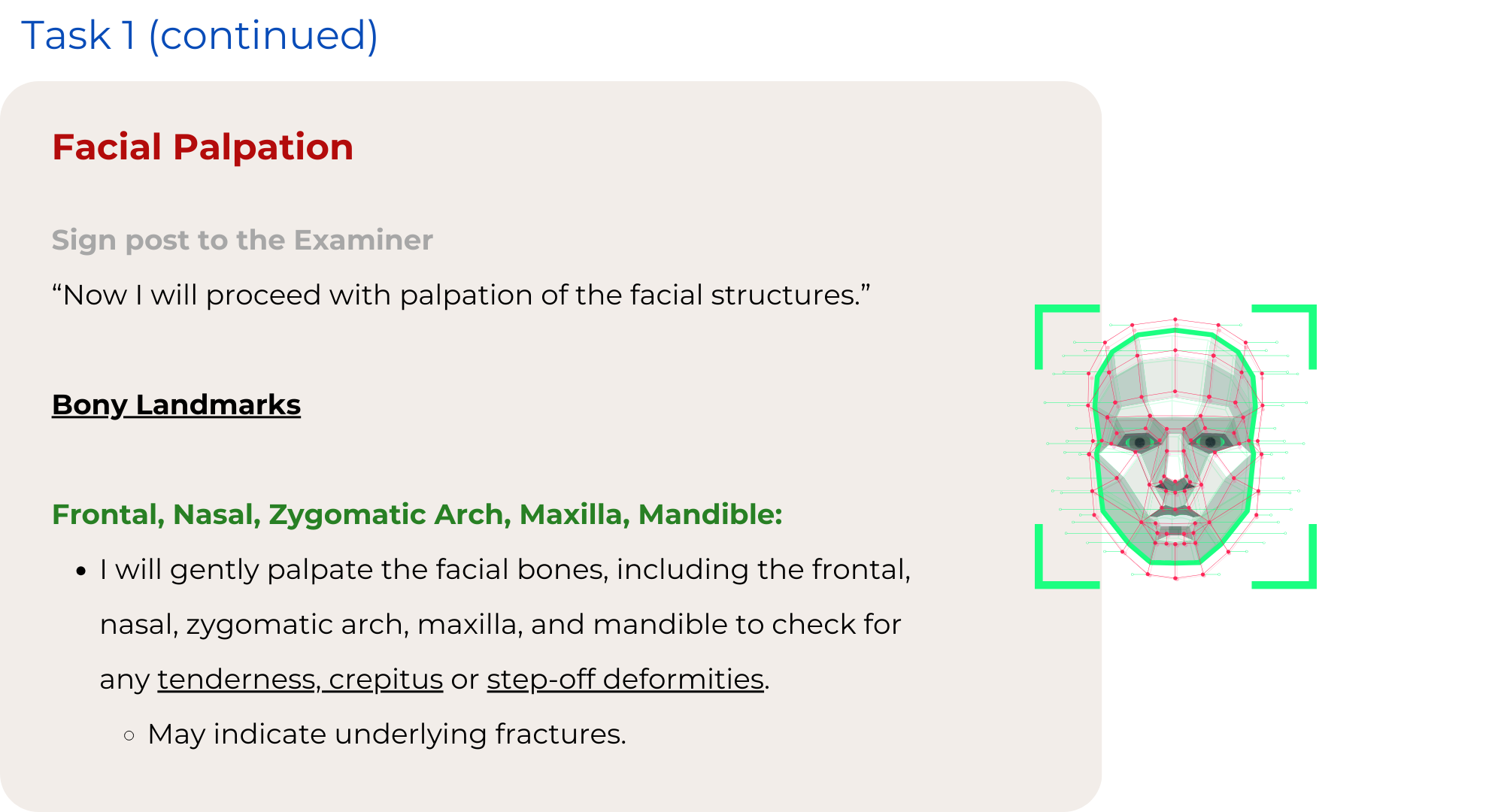
Task: Click the green Frontal, Nasal, Zygomatic heading
Action: click(x=417, y=514)
